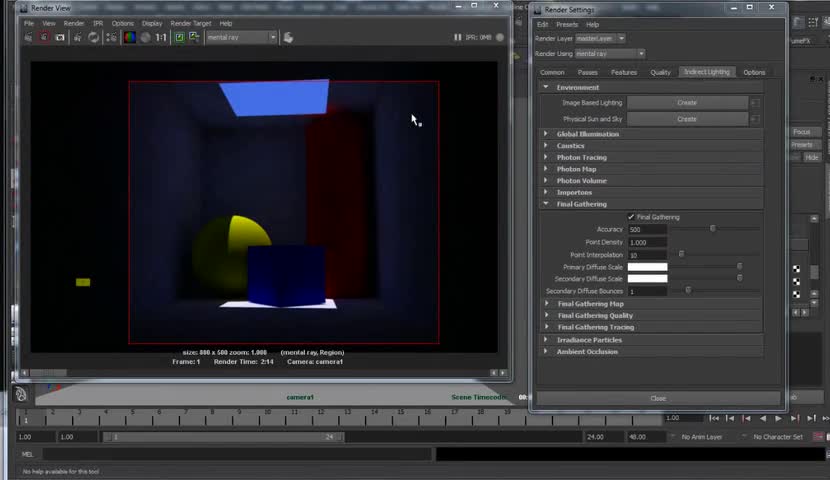
Task: Click the Primary Diffuse Scale white swatch
Action: coord(647,267)
